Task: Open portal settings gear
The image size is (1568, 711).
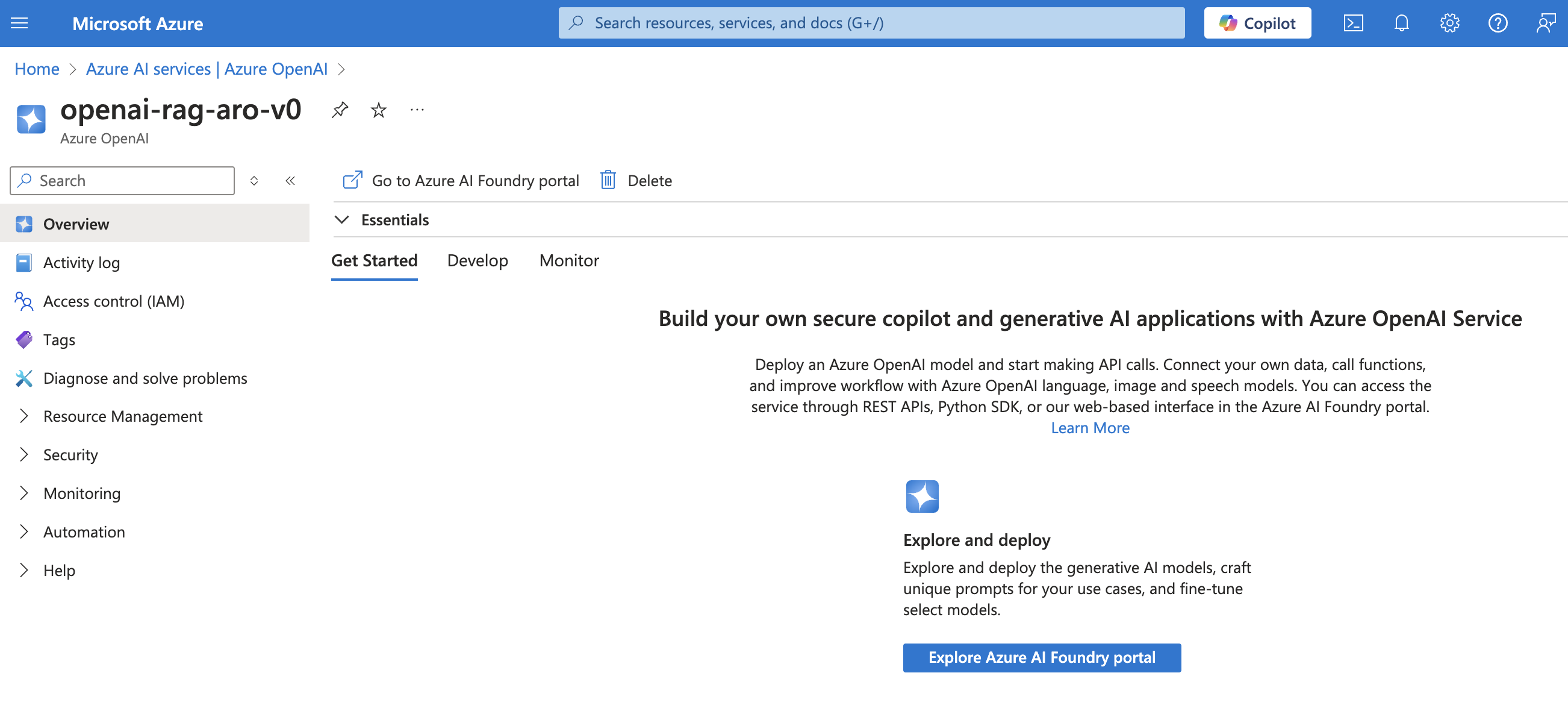Action: (1450, 23)
